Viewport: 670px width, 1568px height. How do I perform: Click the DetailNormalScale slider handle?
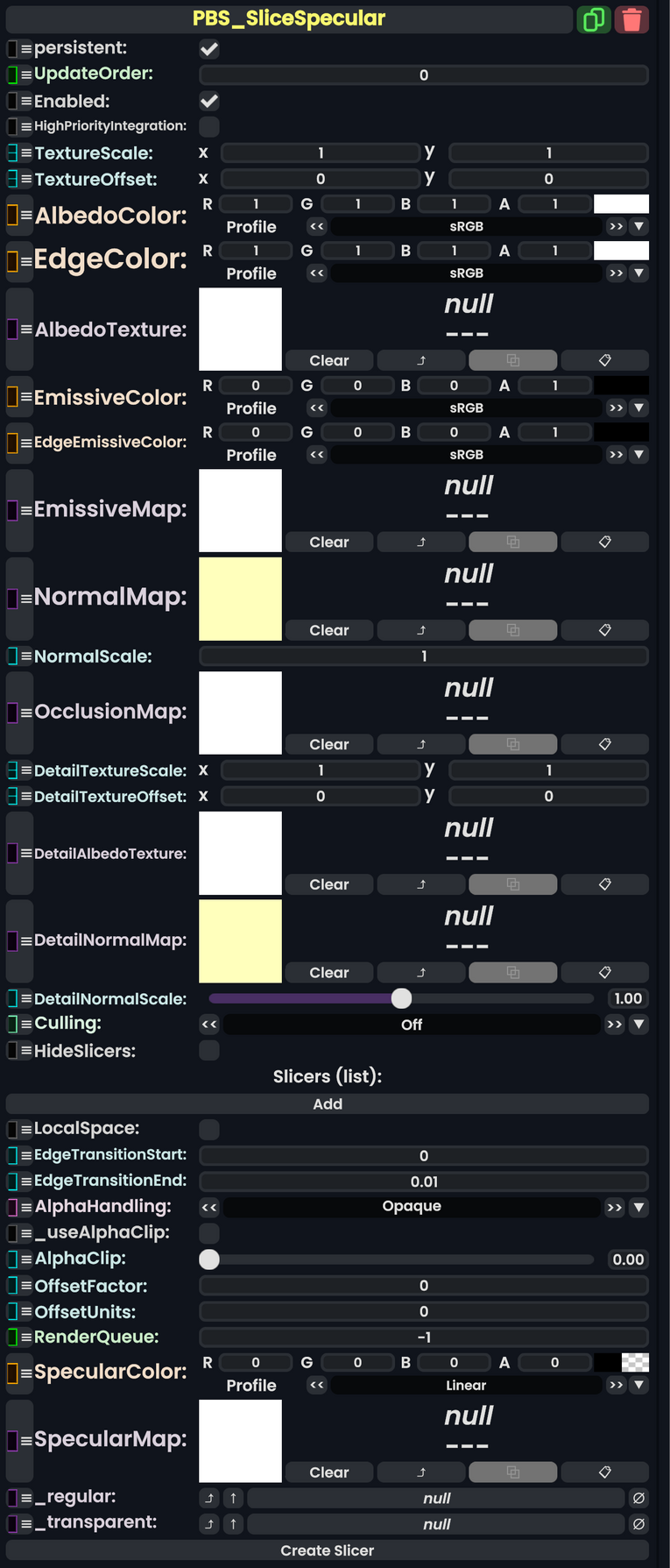(401, 998)
